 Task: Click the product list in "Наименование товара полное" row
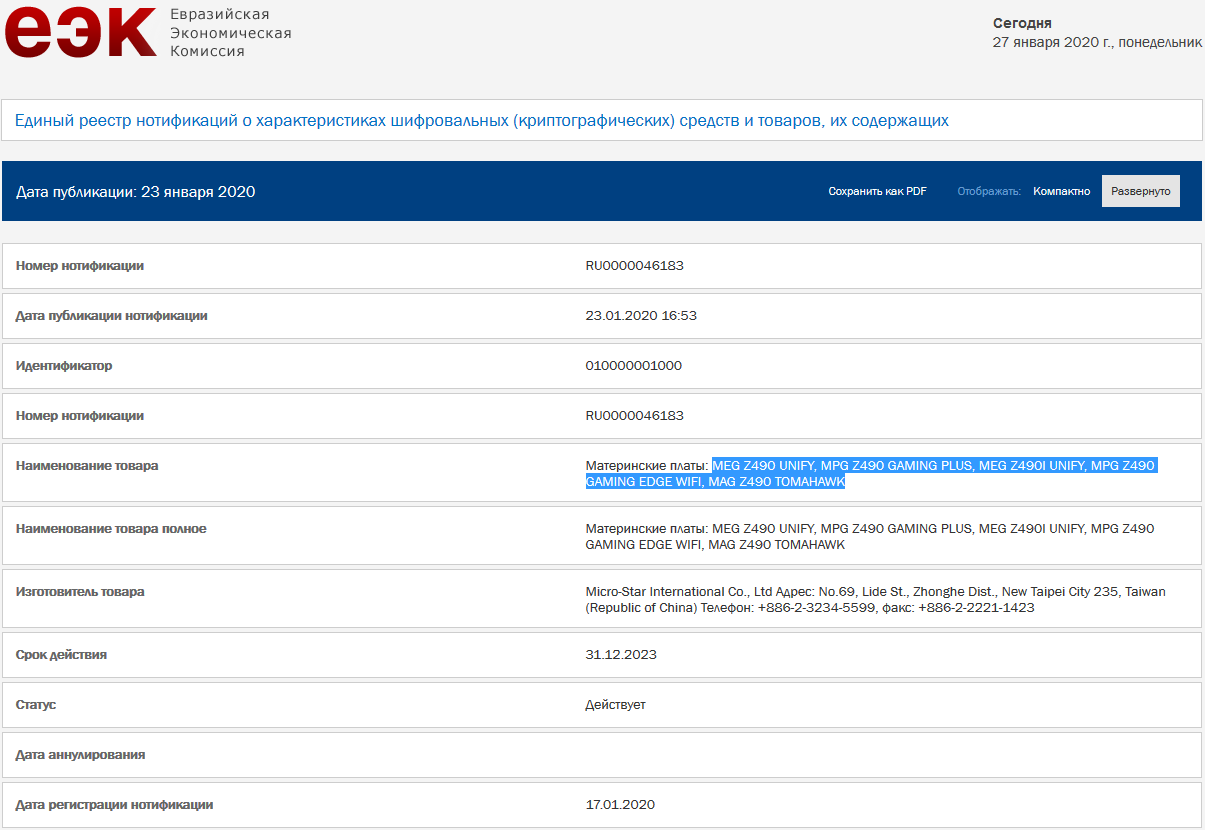870,536
